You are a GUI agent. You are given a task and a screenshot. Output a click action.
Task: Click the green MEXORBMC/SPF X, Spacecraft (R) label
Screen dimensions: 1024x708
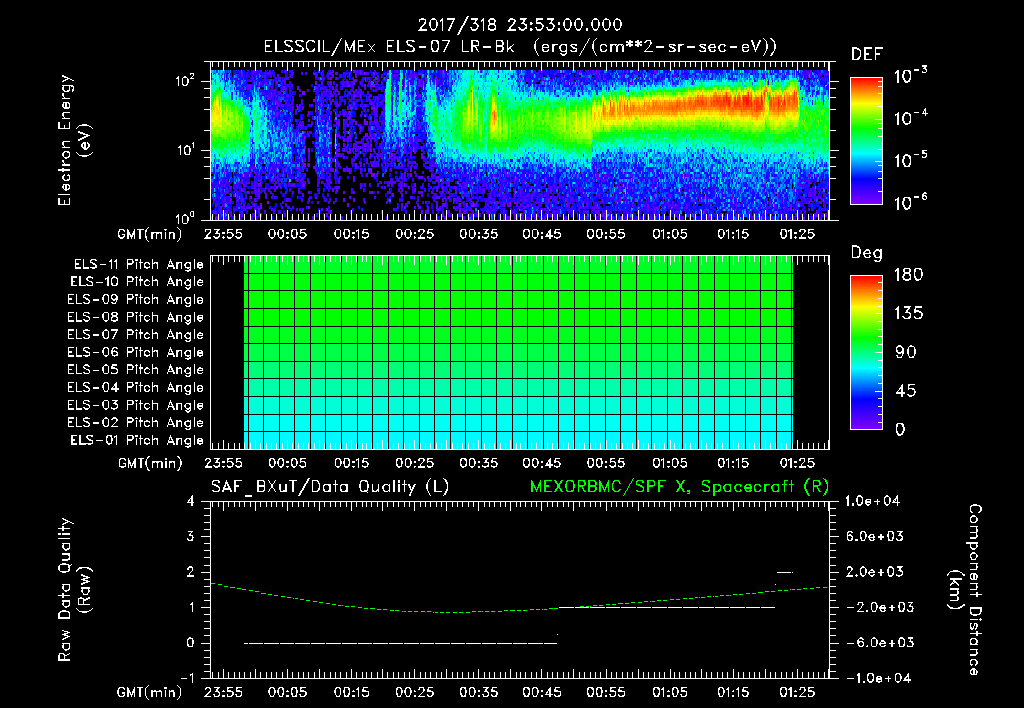pyautogui.click(x=679, y=487)
